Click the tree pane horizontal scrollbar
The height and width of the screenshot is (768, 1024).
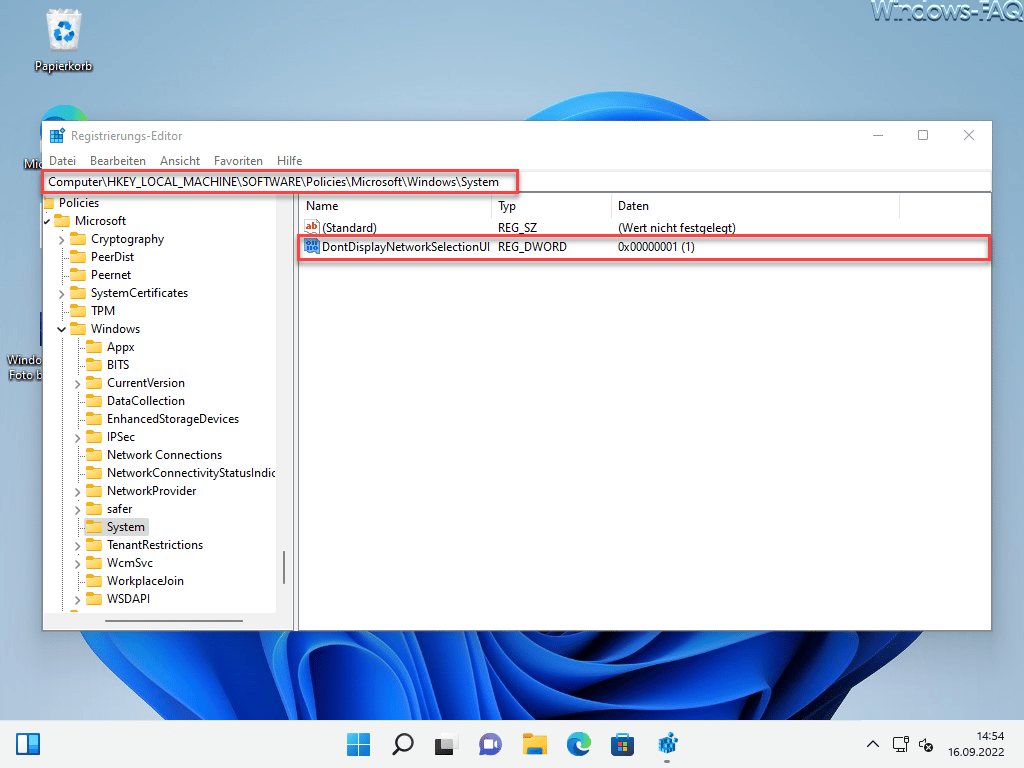tap(174, 621)
